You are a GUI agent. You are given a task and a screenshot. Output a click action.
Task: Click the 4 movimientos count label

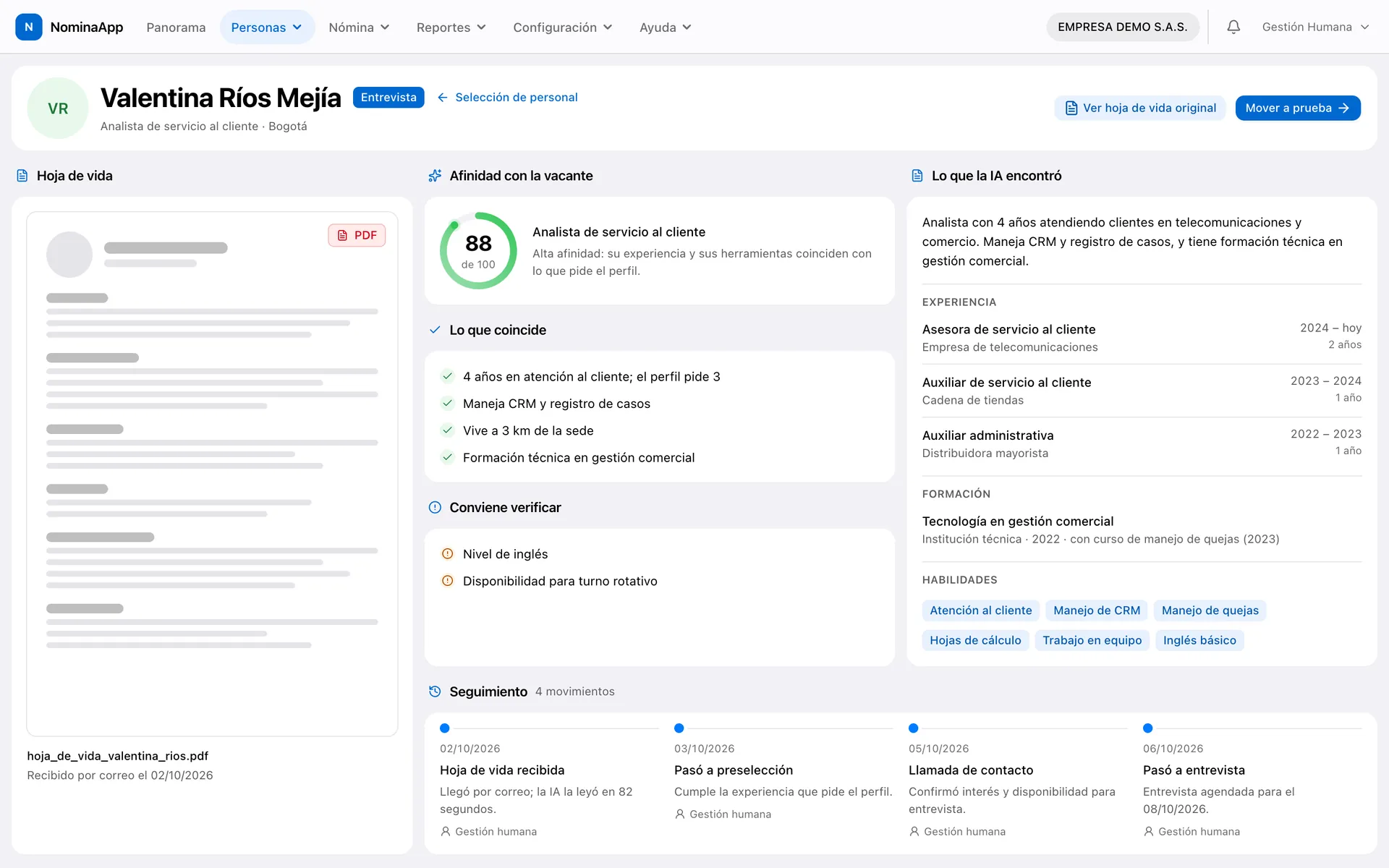coord(575,692)
